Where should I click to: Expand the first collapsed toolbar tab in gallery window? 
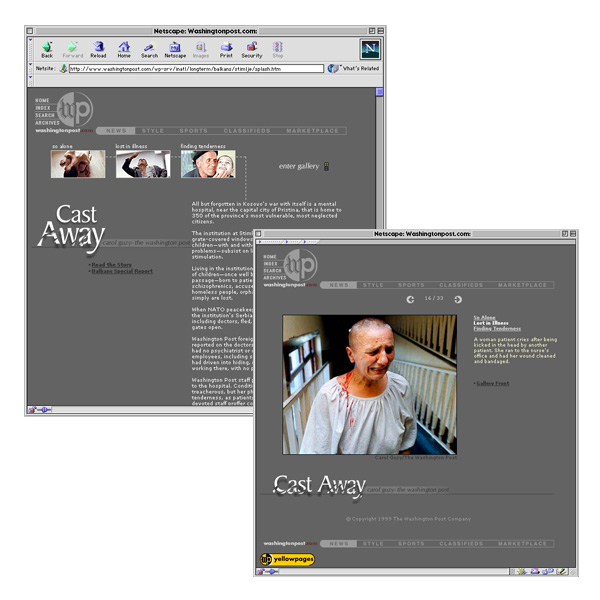pyautogui.click(x=270, y=242)
